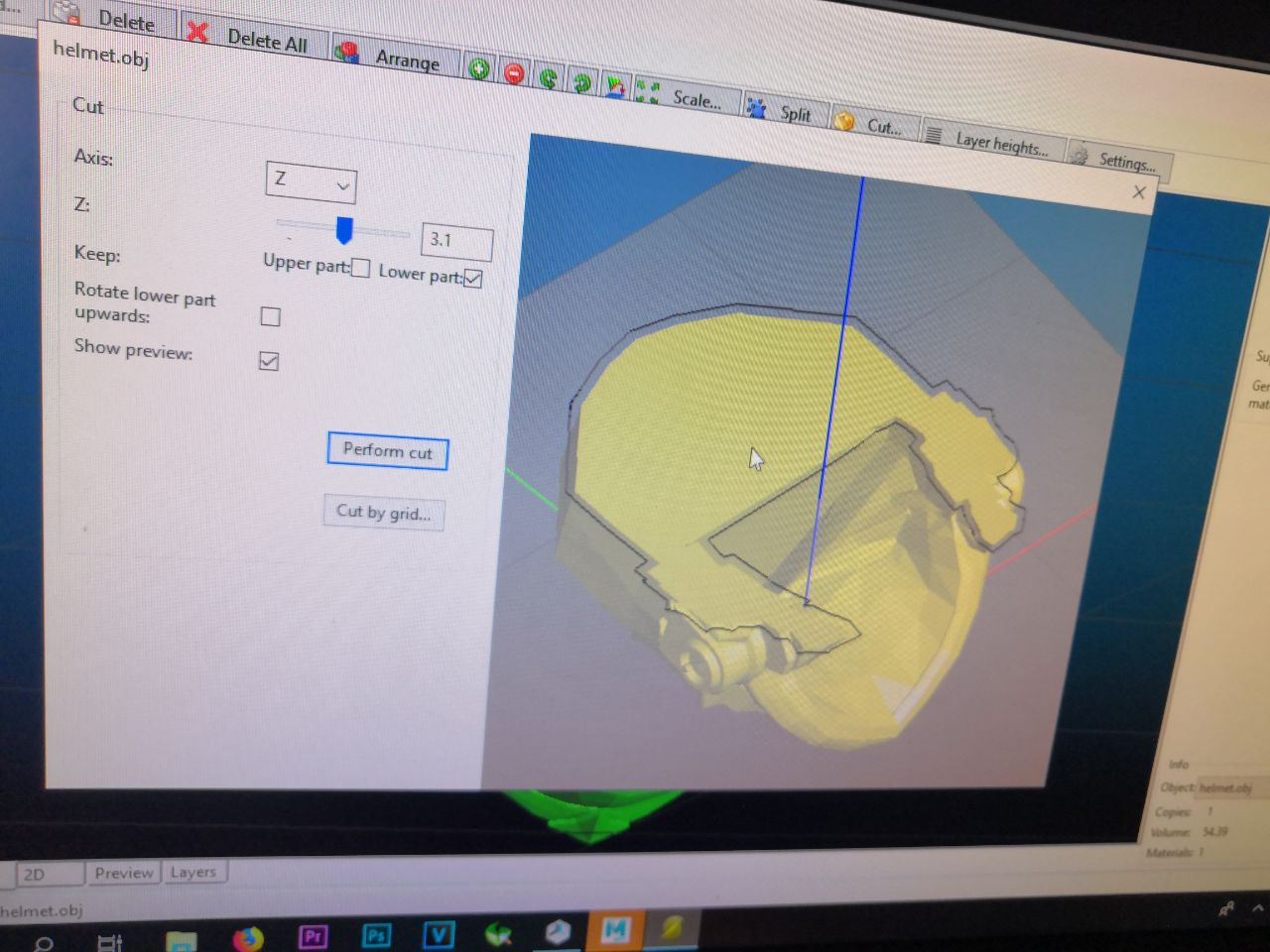Click the Z position slider handle
The image size is (1270, 952).
click(x=344, y=230)
